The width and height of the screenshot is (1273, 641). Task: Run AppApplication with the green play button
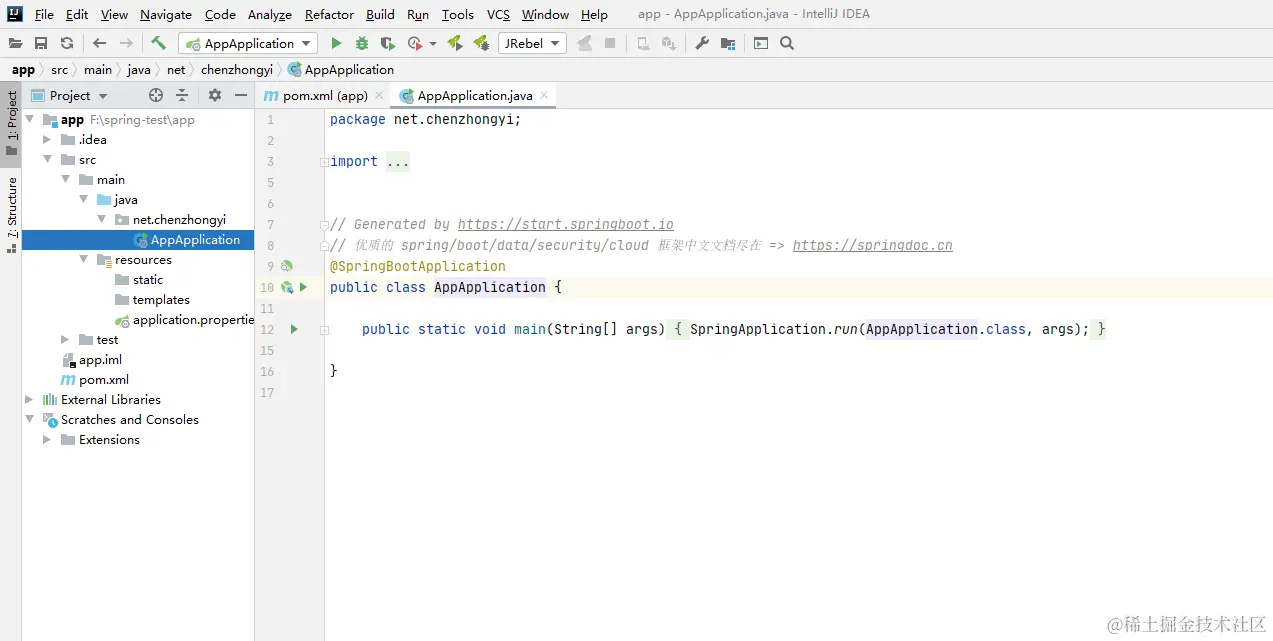[x=336, y=43]
